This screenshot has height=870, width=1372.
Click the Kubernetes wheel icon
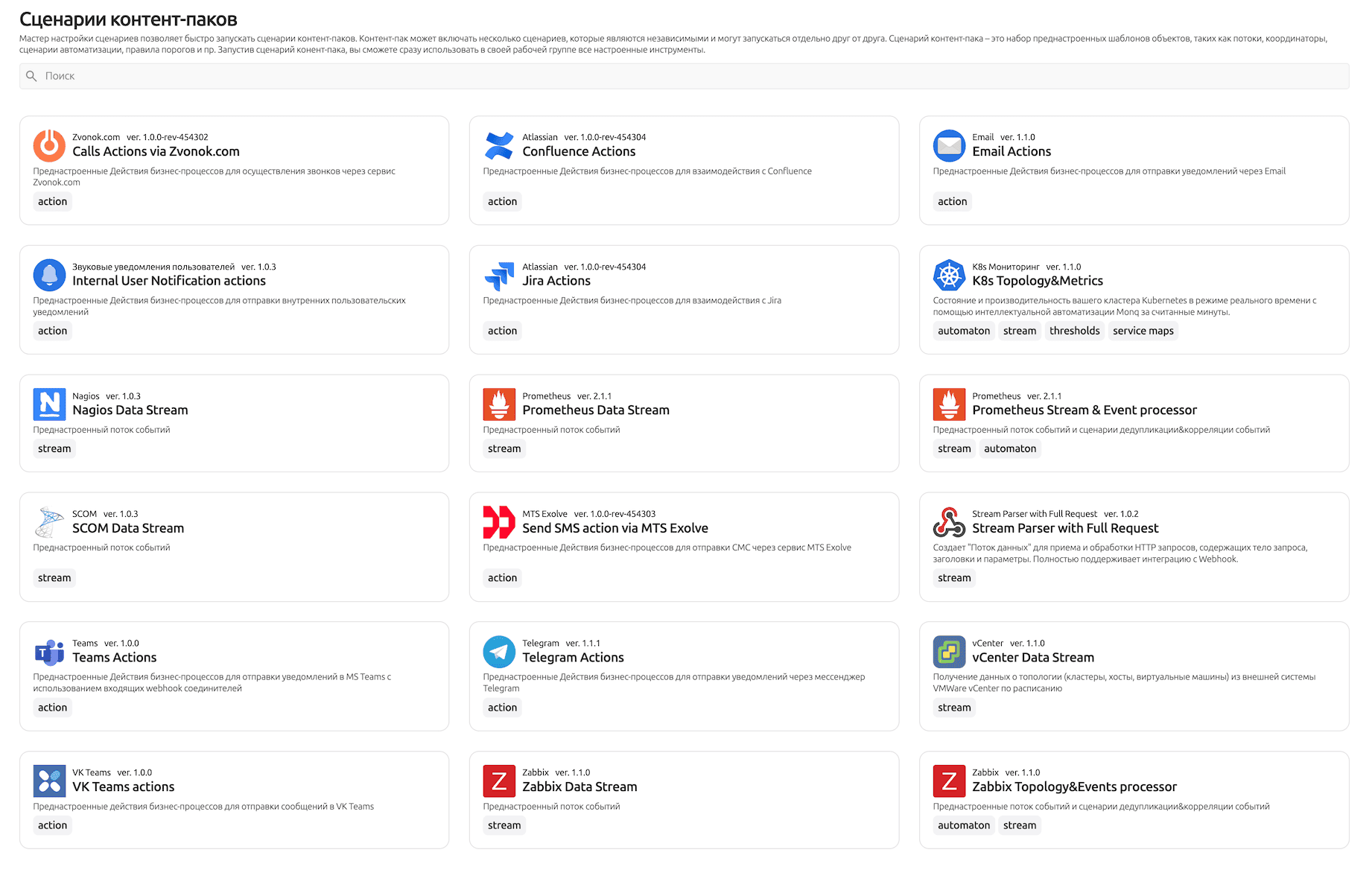(949, 275)
